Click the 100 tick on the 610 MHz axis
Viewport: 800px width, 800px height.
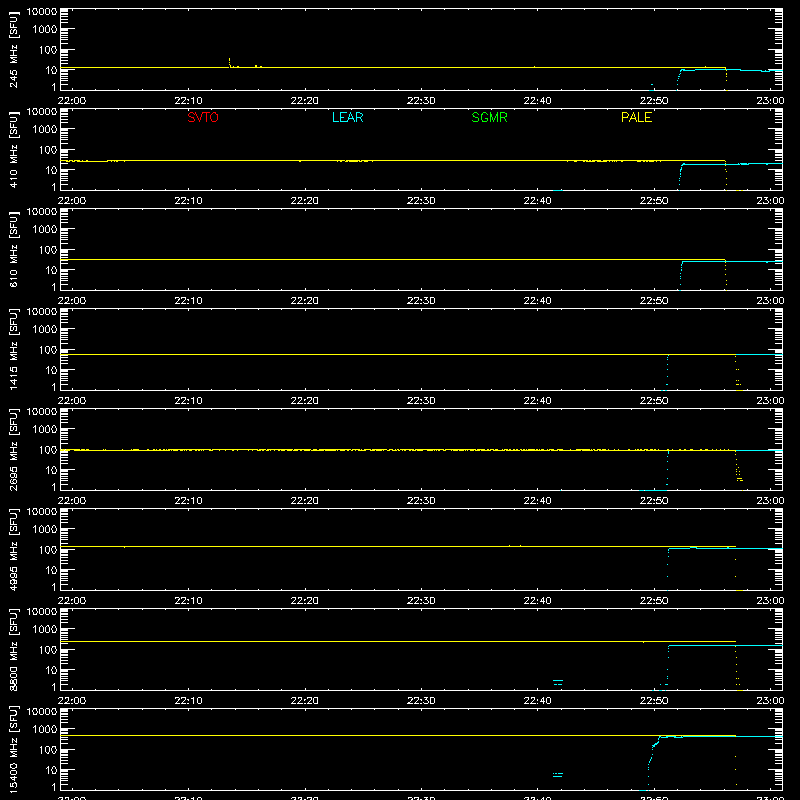click(48, 249)
